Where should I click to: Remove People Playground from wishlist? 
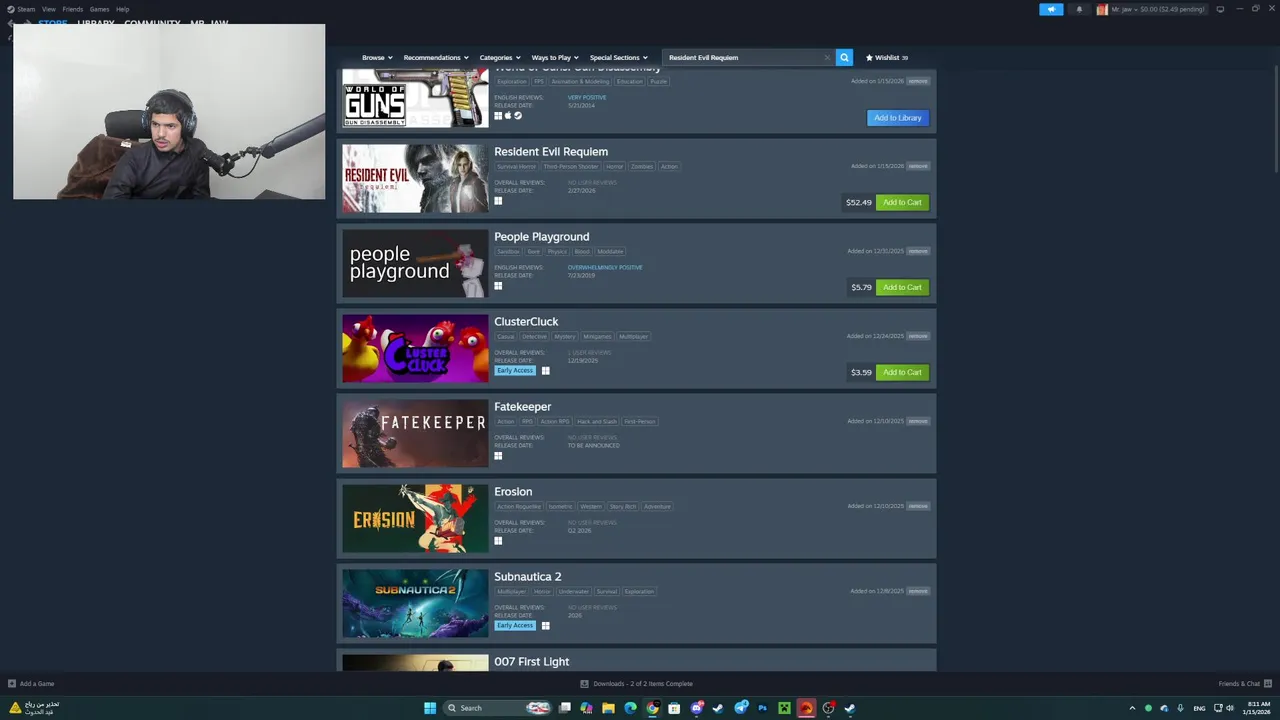[918, 251]
